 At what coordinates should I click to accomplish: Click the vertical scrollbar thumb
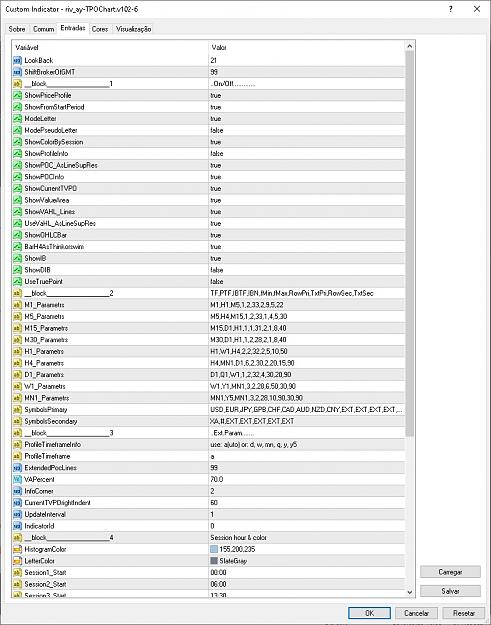coord(410,243)
